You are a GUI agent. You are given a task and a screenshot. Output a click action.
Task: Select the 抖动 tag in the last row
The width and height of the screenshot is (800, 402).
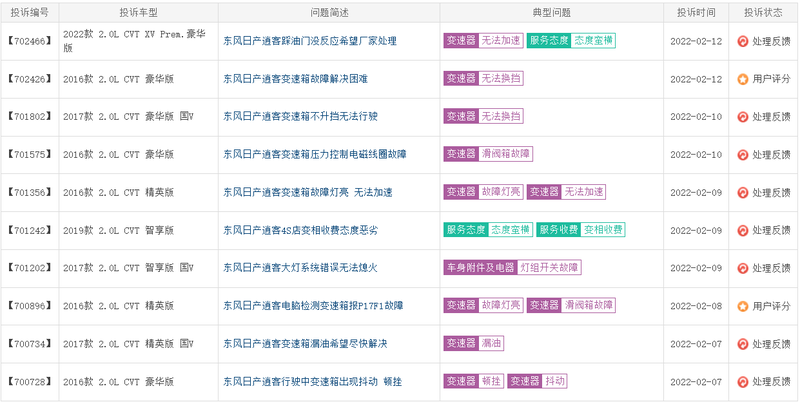[555, 381]
